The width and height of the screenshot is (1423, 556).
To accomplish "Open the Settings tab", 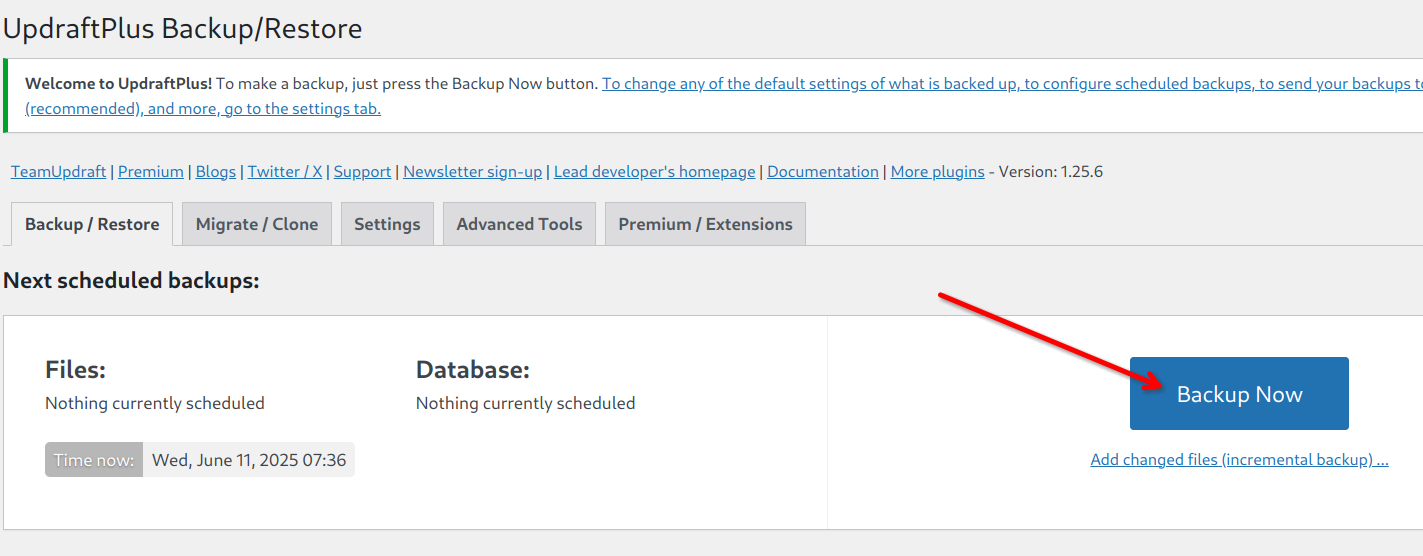I will click(387, 224).
